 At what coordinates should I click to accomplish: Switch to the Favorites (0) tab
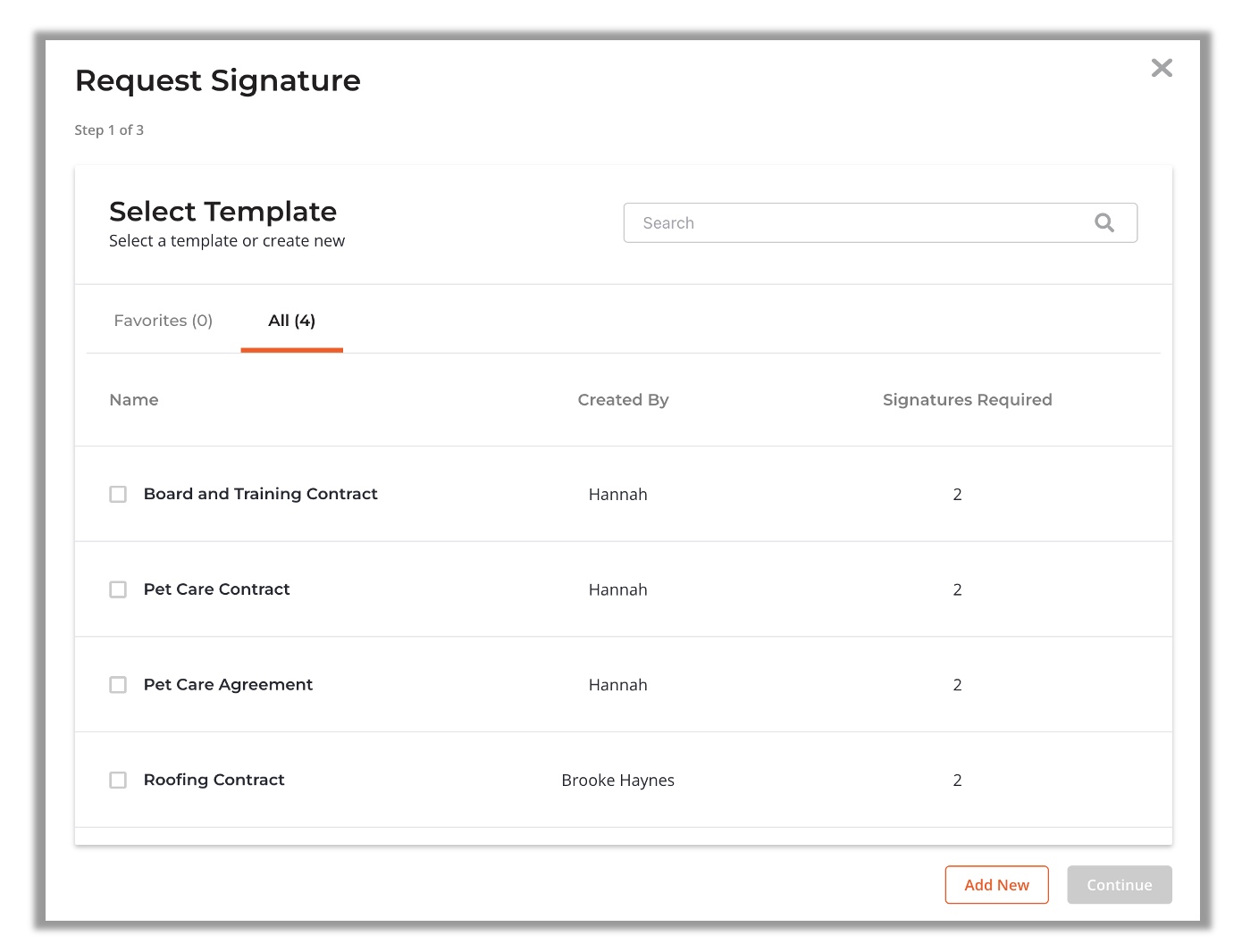click(x=164, y=321)
